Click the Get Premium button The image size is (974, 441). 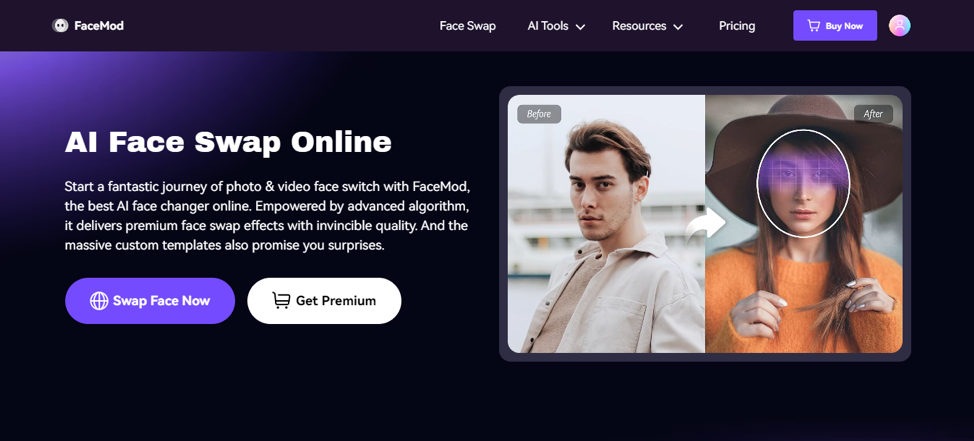[324, 301]
